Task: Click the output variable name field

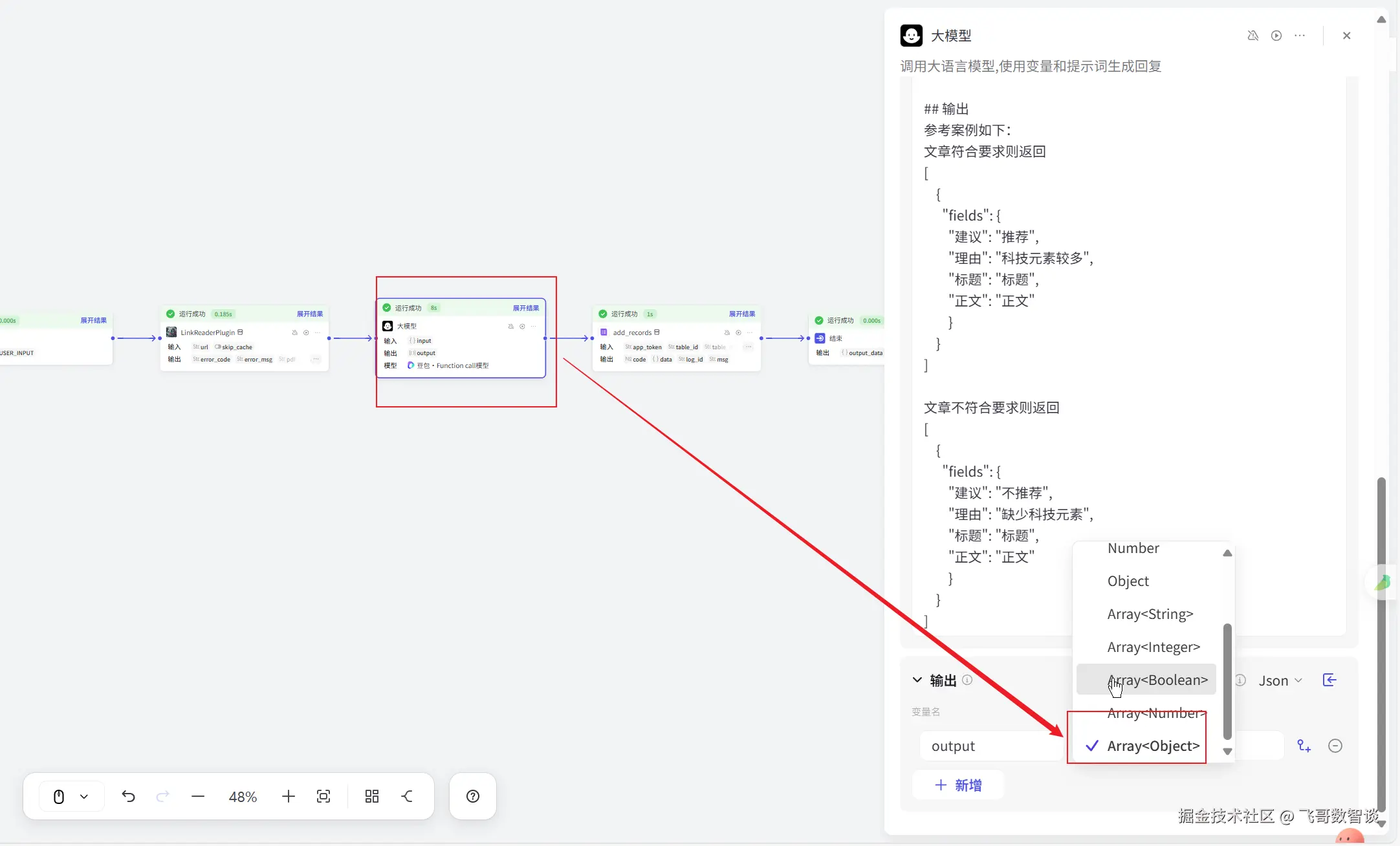Action: [990, 746]
